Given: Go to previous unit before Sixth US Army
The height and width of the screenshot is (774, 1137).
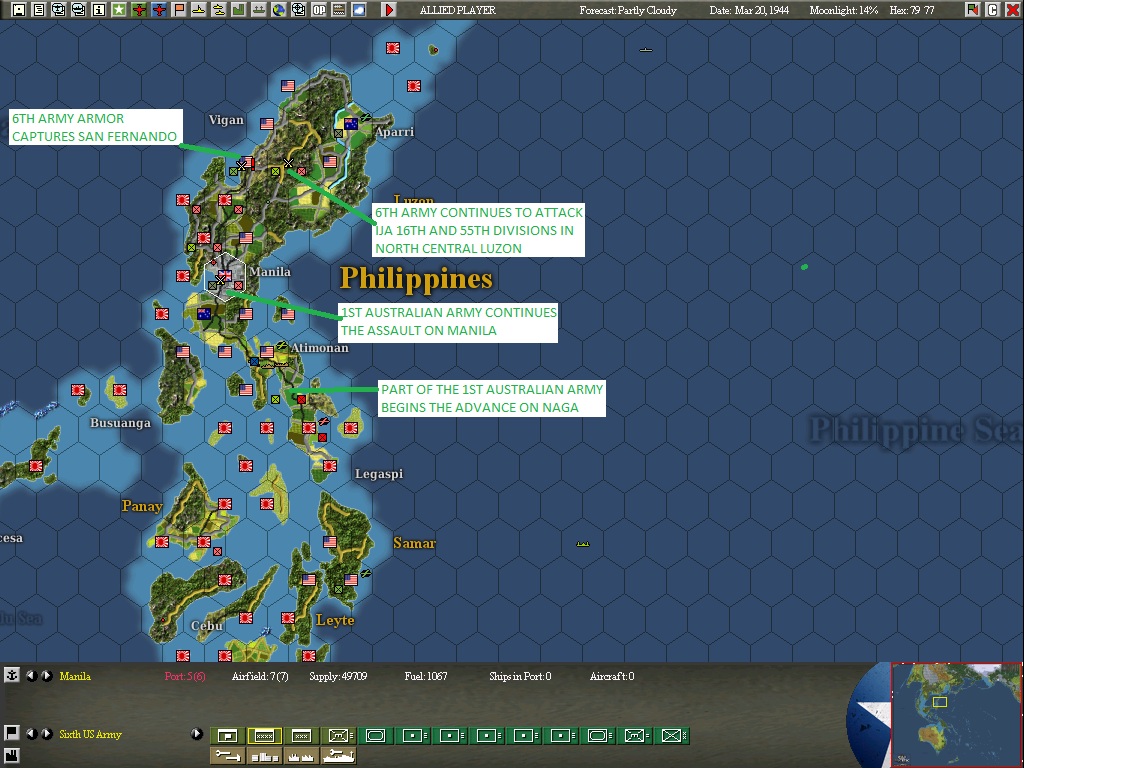Looking at the screenshot, I should tap(31, 734).
